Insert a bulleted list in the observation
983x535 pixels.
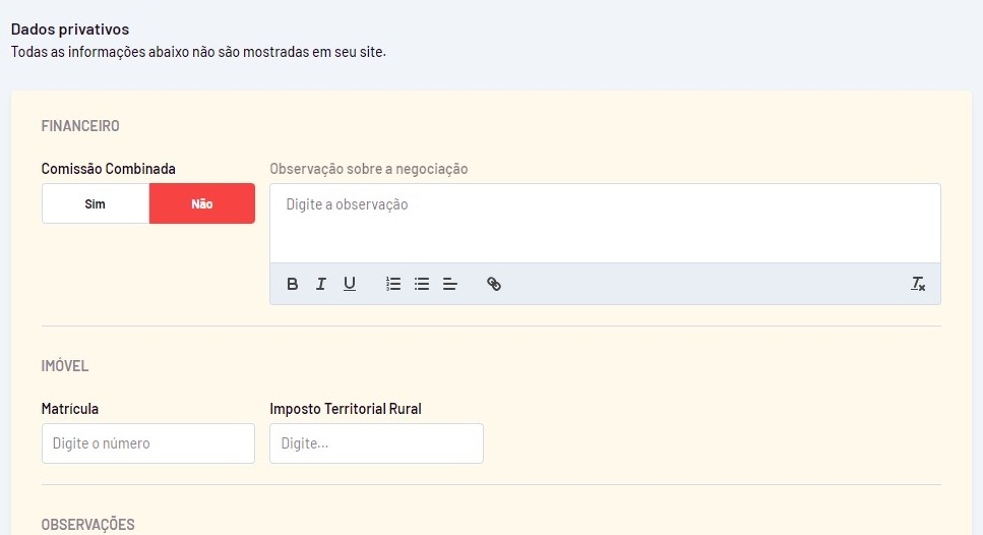point(422,284)
